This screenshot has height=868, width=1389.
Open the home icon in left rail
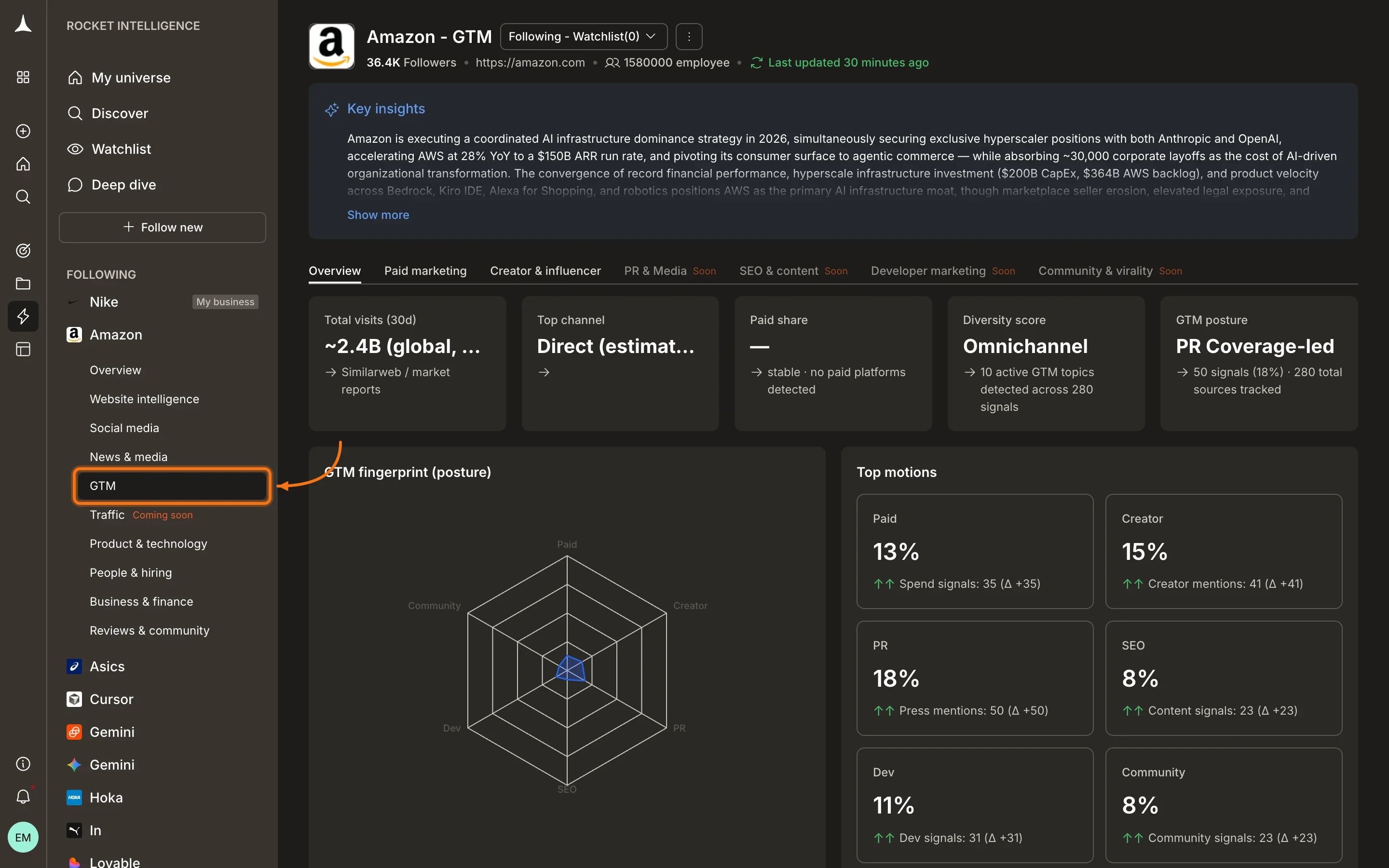click(23, 163)
